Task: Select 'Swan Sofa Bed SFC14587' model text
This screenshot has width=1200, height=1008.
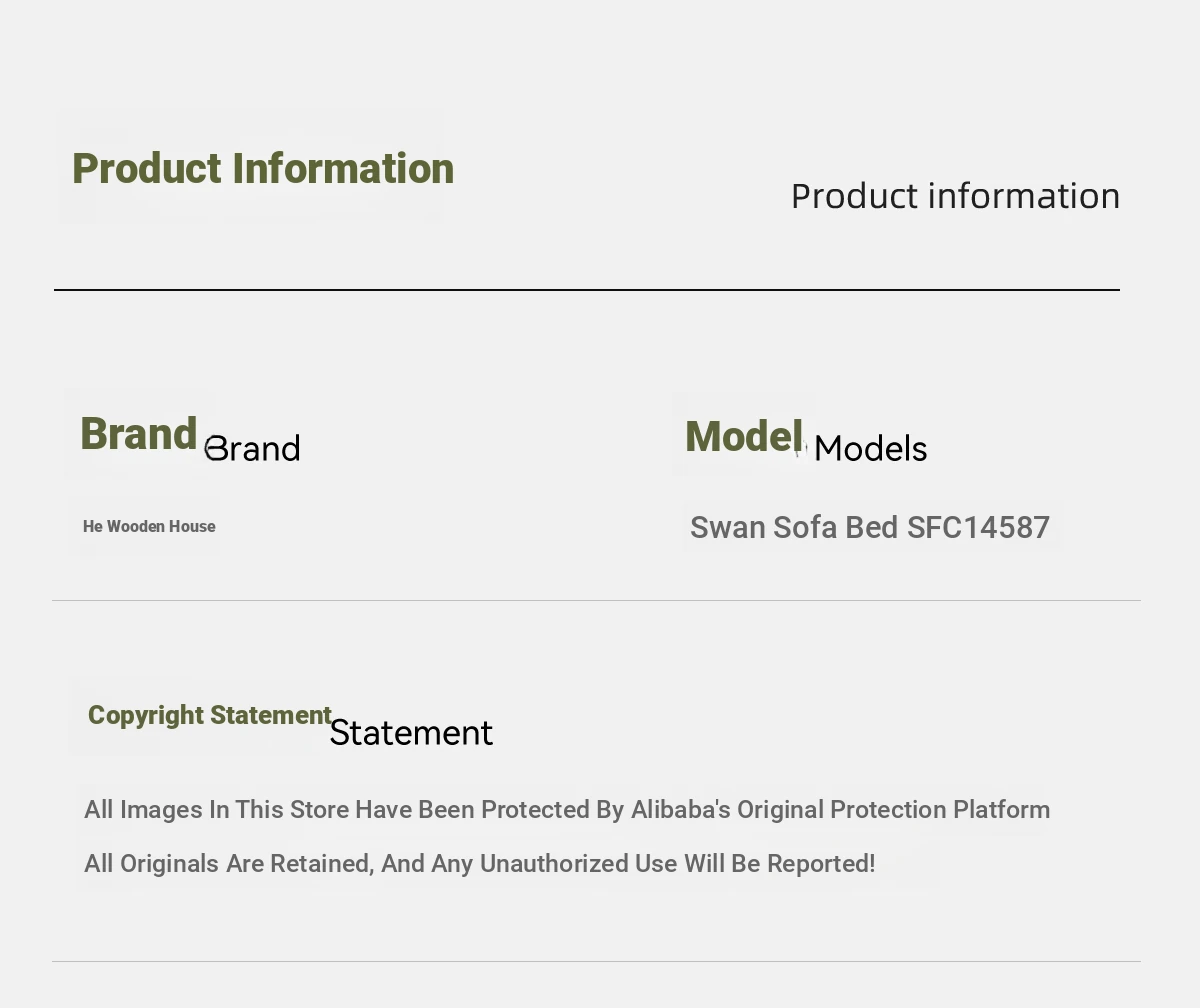Action: [x=870, y=528]
